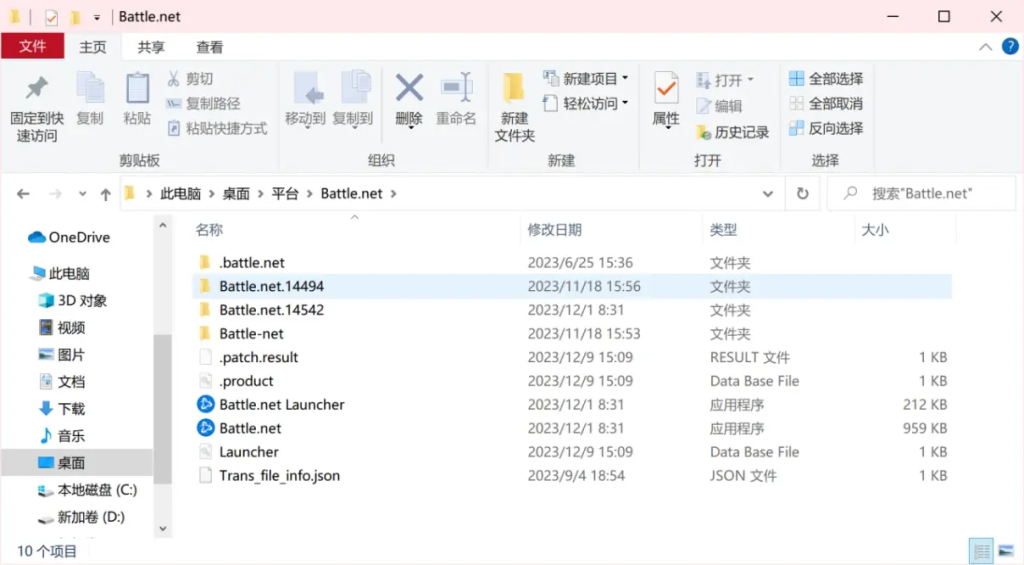Open the Properties (属性) checkmark icon
The image size is (1024, 565).
click(666, 89)
